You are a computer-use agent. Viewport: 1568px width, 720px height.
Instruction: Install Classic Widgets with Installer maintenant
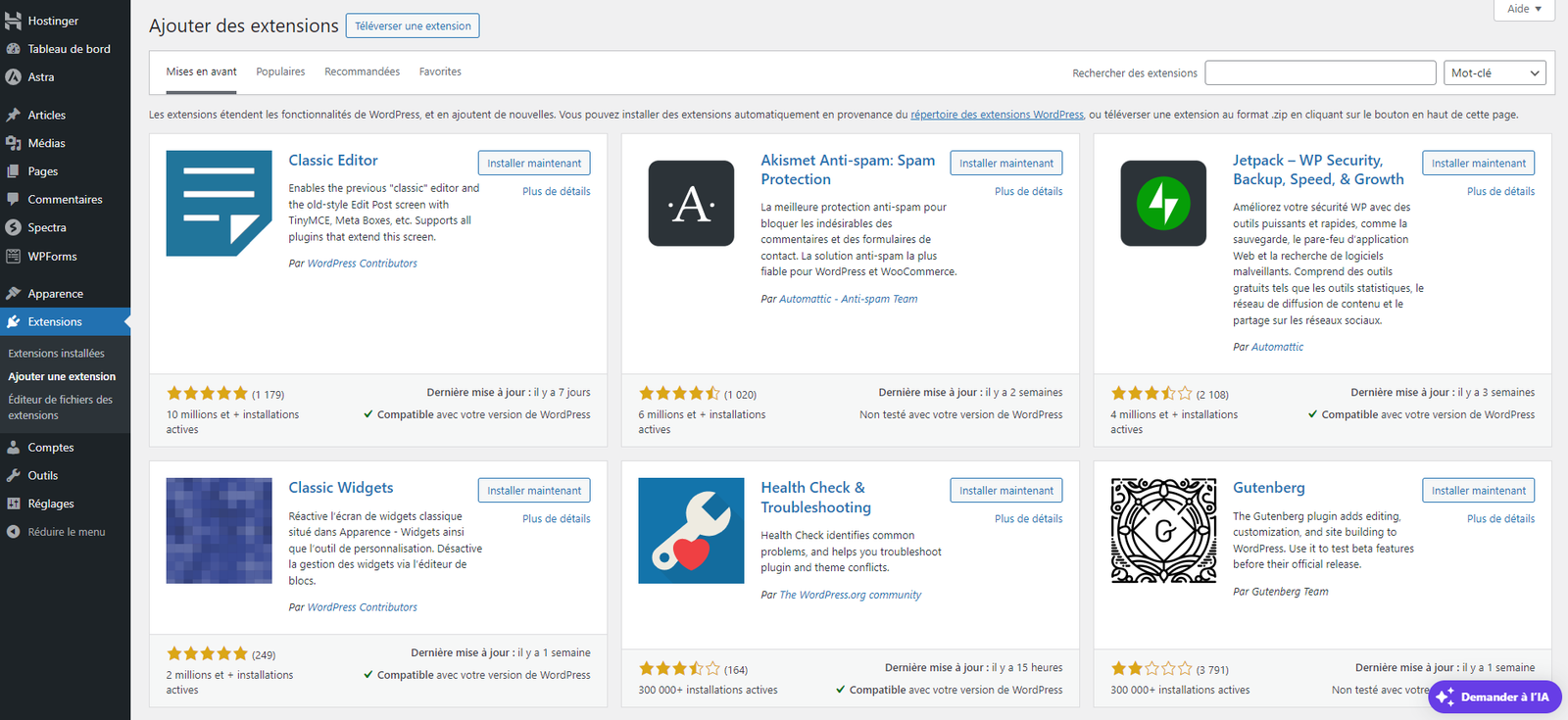[534, 491]
